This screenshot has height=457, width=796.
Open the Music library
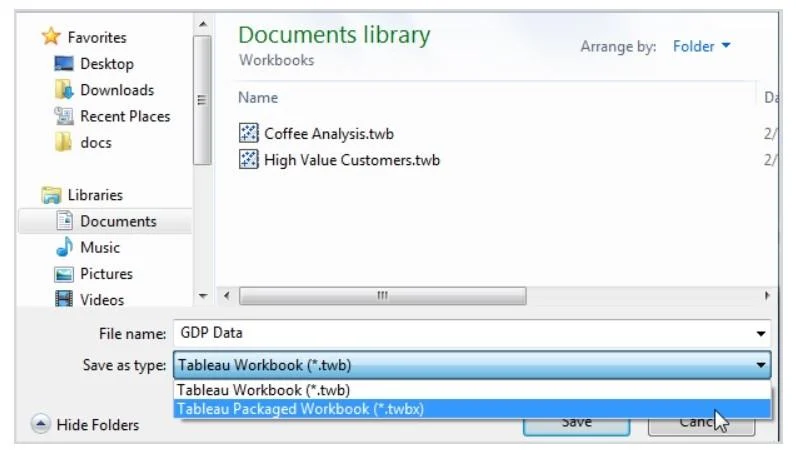[x=100, y=247]
